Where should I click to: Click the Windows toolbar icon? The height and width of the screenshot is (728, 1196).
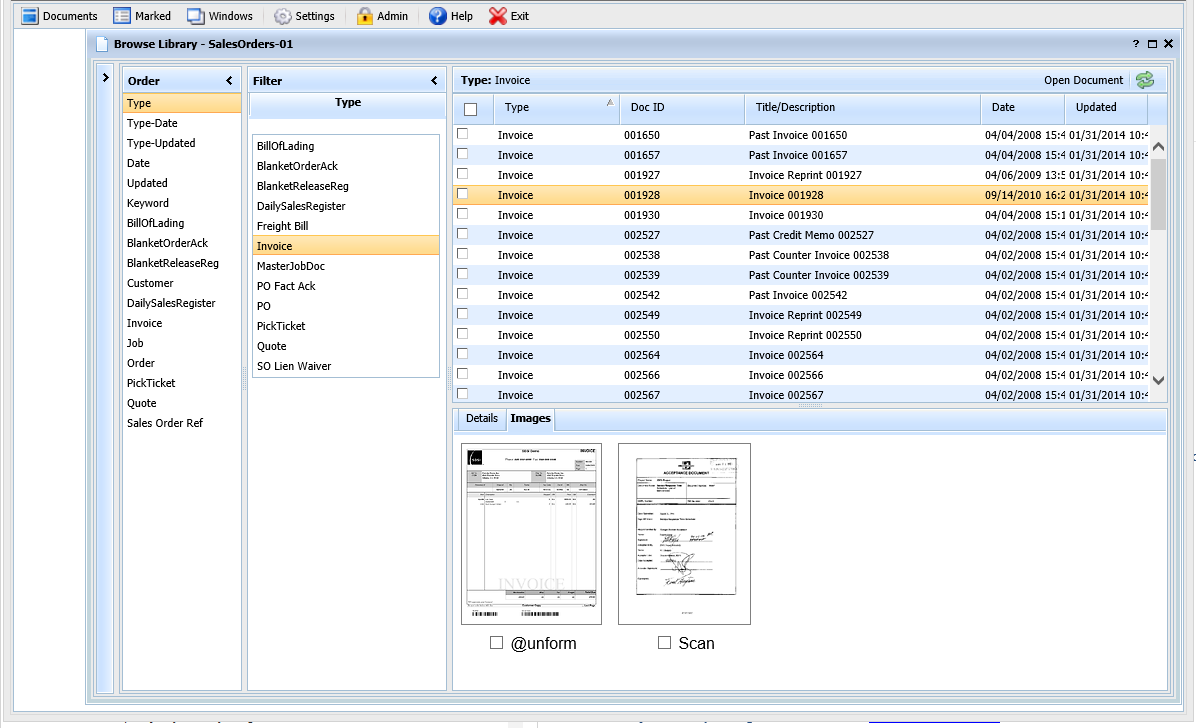(x=196, y=16)
